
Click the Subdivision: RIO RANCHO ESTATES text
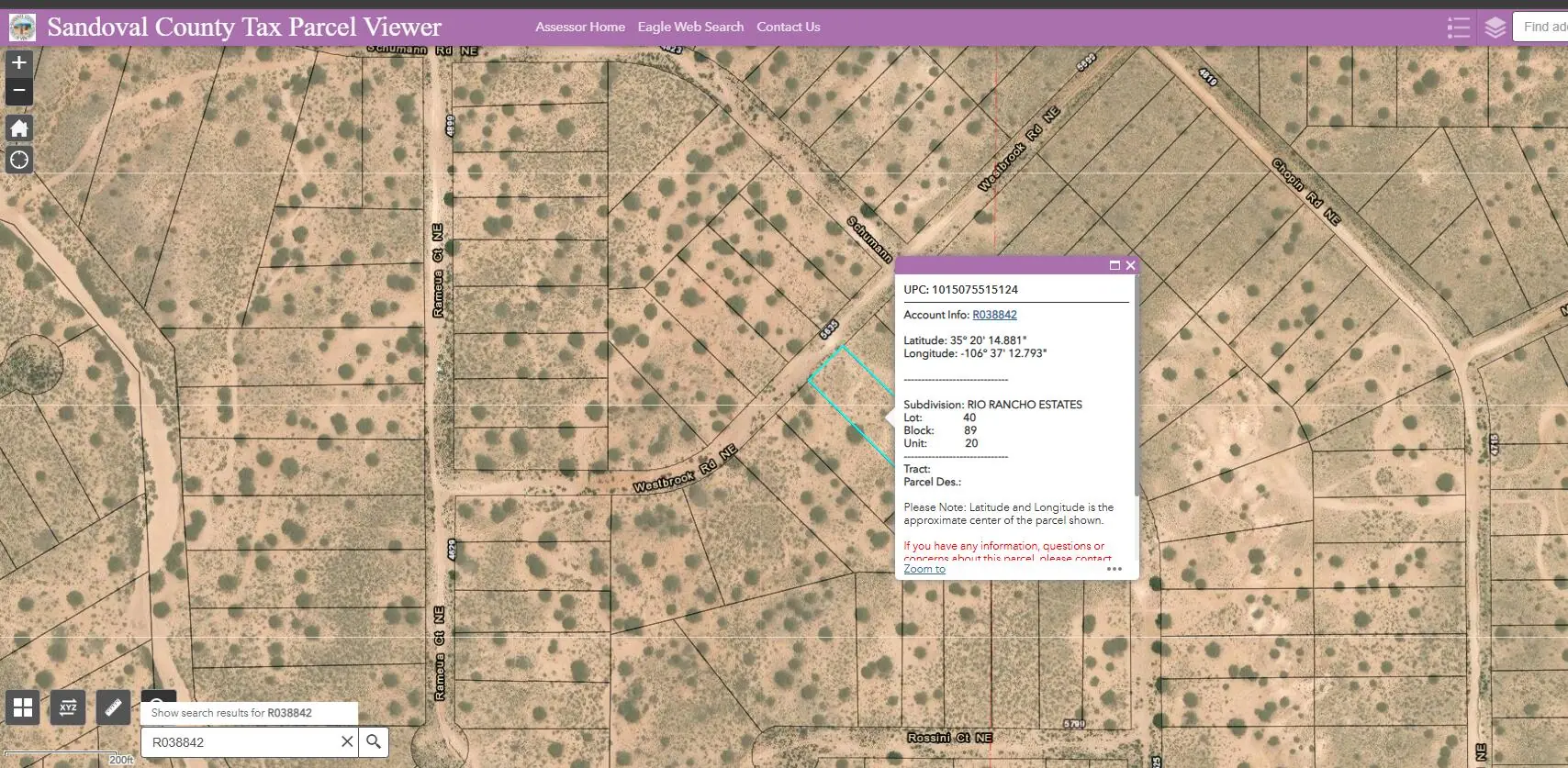click(x=992, y=405)
